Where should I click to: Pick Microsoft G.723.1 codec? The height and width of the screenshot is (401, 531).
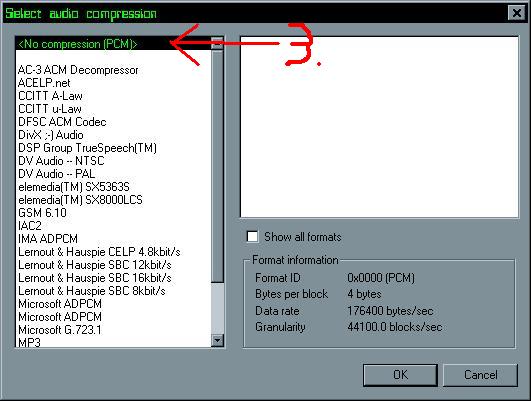pyautogui.click(x=60, y=330)
